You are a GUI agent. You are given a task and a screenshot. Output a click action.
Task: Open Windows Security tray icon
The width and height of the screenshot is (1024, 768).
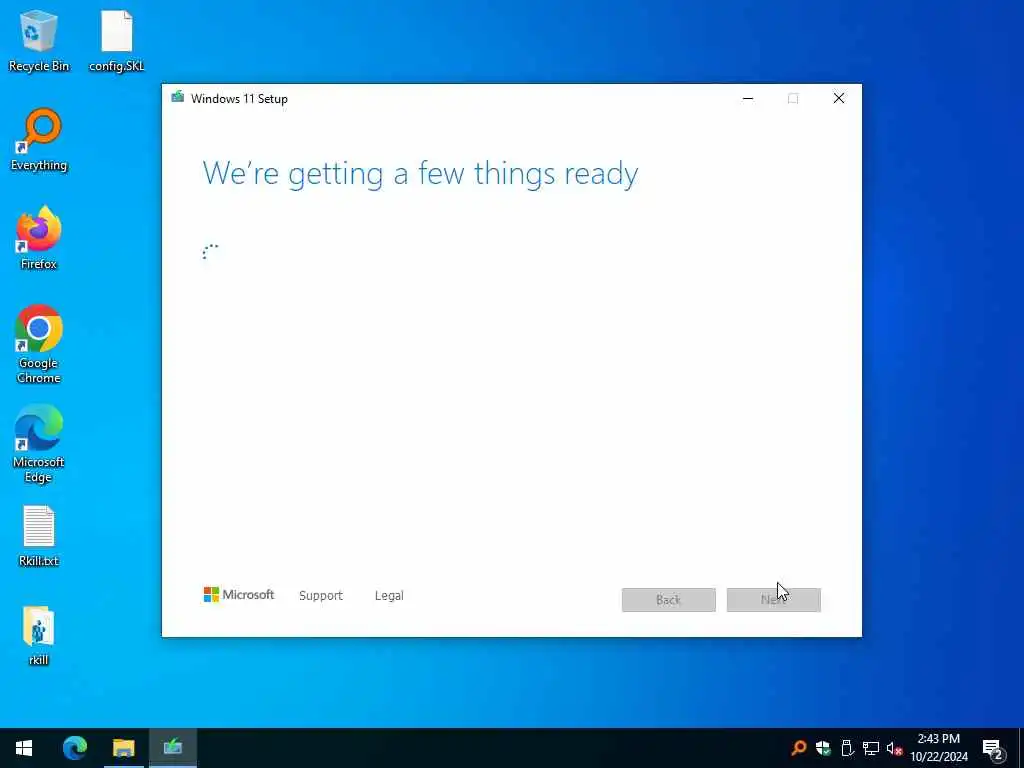tap(823, 748)
